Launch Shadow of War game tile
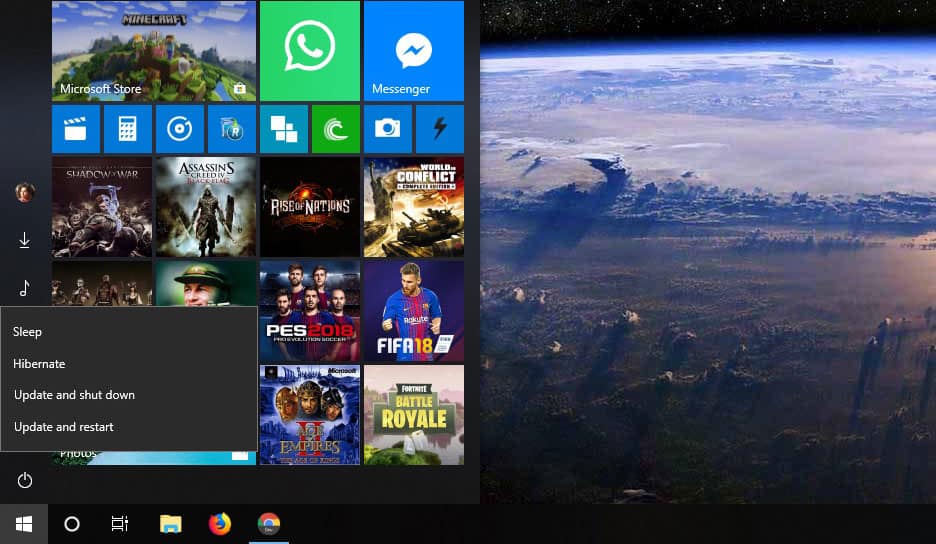936x544 pixels. [102, 207]
